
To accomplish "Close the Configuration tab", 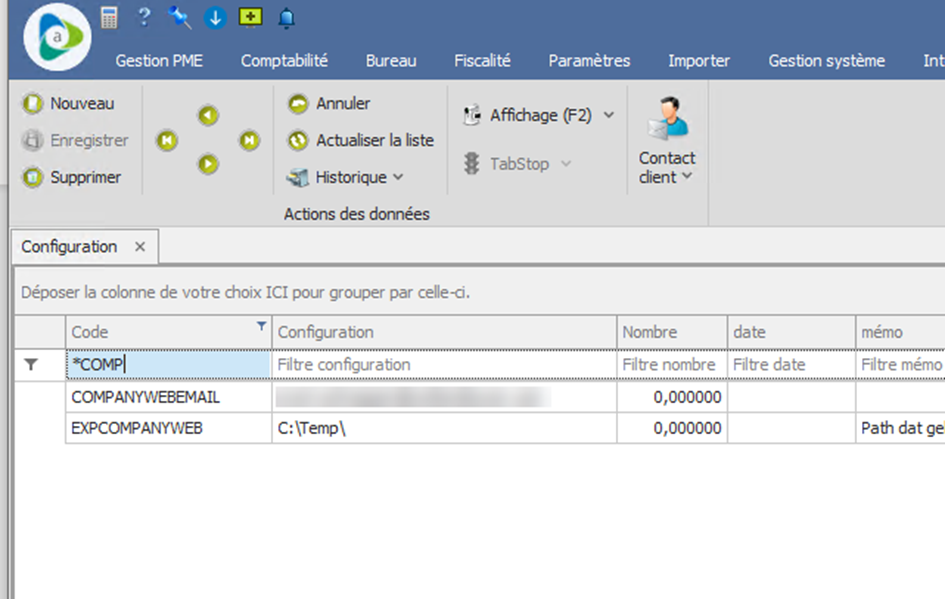I will (x=140, y=247).
